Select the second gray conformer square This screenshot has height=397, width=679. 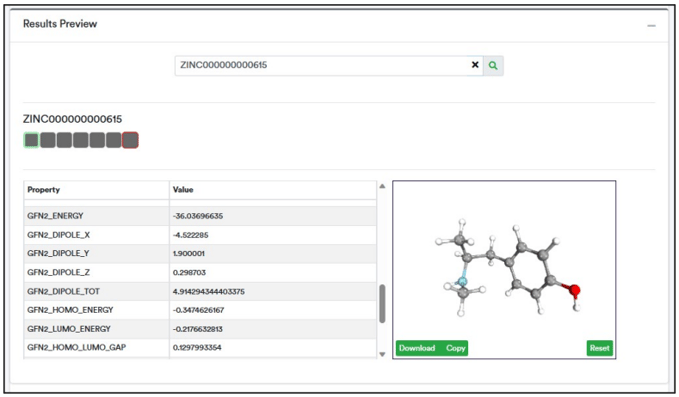(48, 140)
